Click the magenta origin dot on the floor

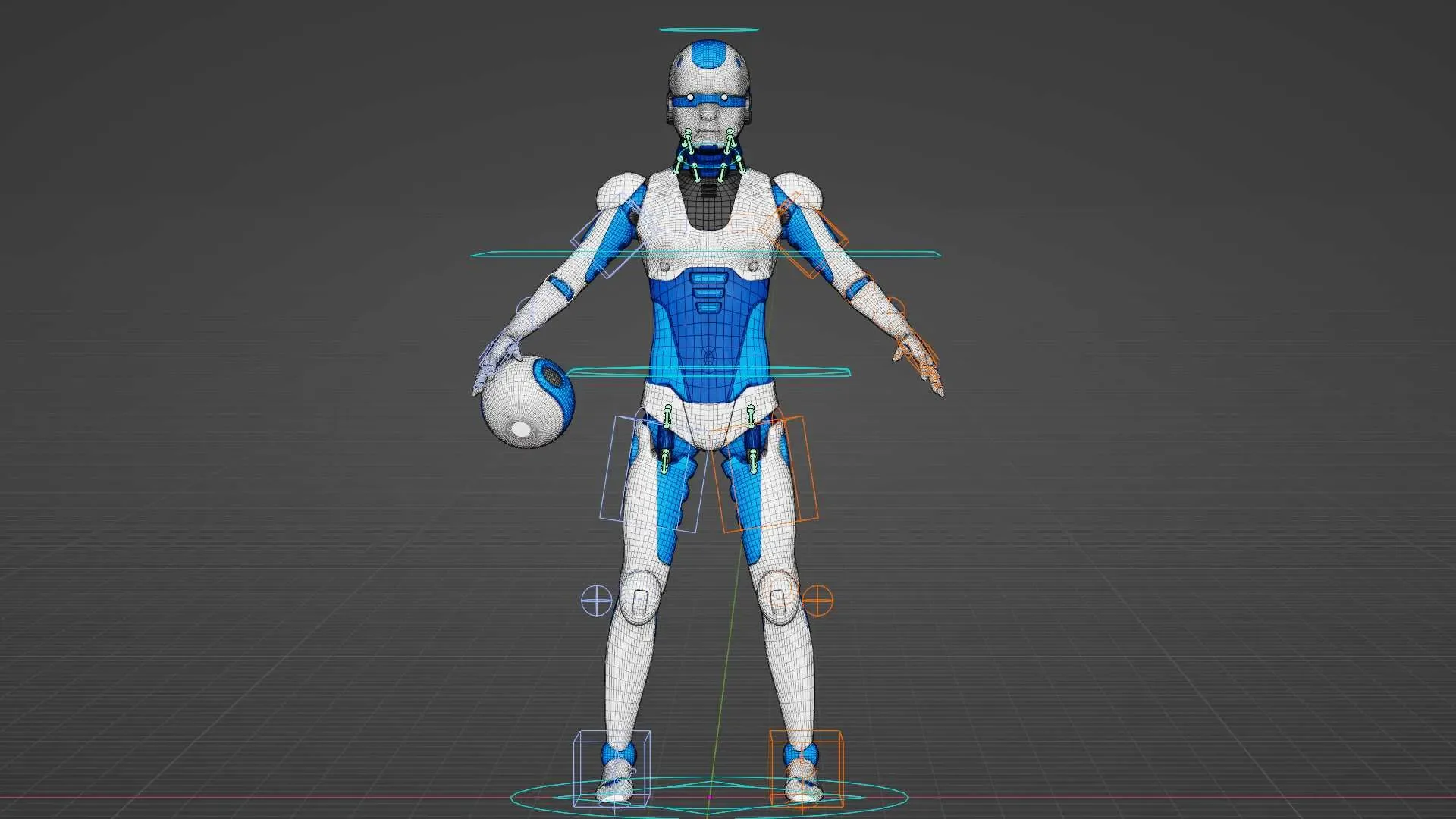coord(710,797)
